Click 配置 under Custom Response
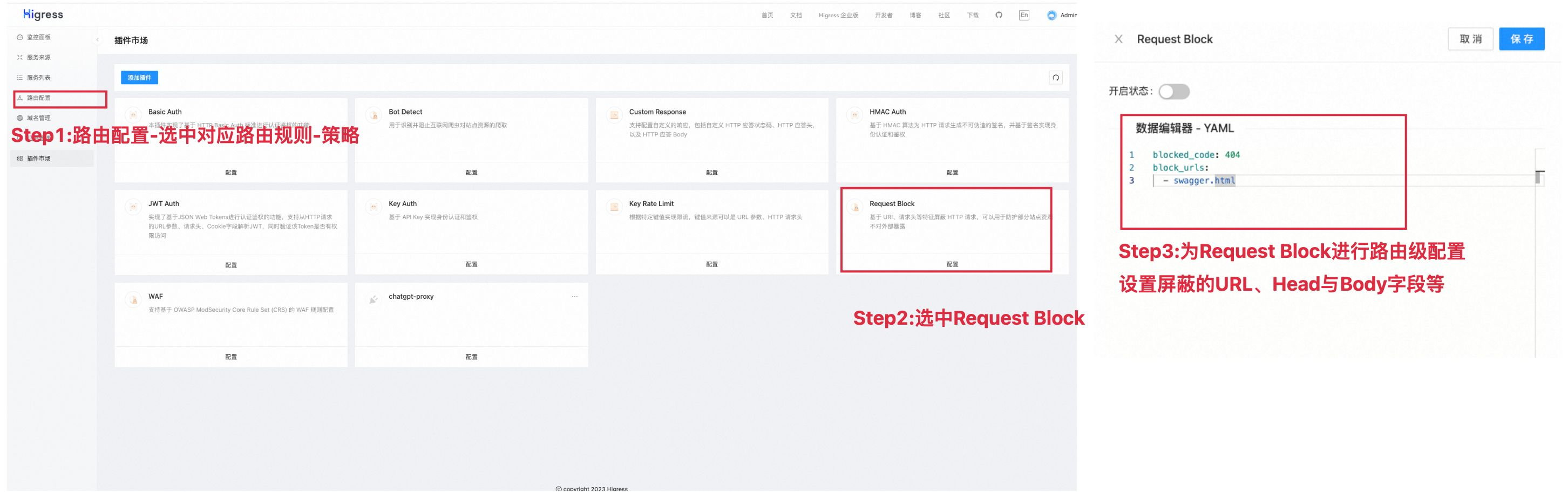This screenshot has height=493, width=1568. click(712, 172)
